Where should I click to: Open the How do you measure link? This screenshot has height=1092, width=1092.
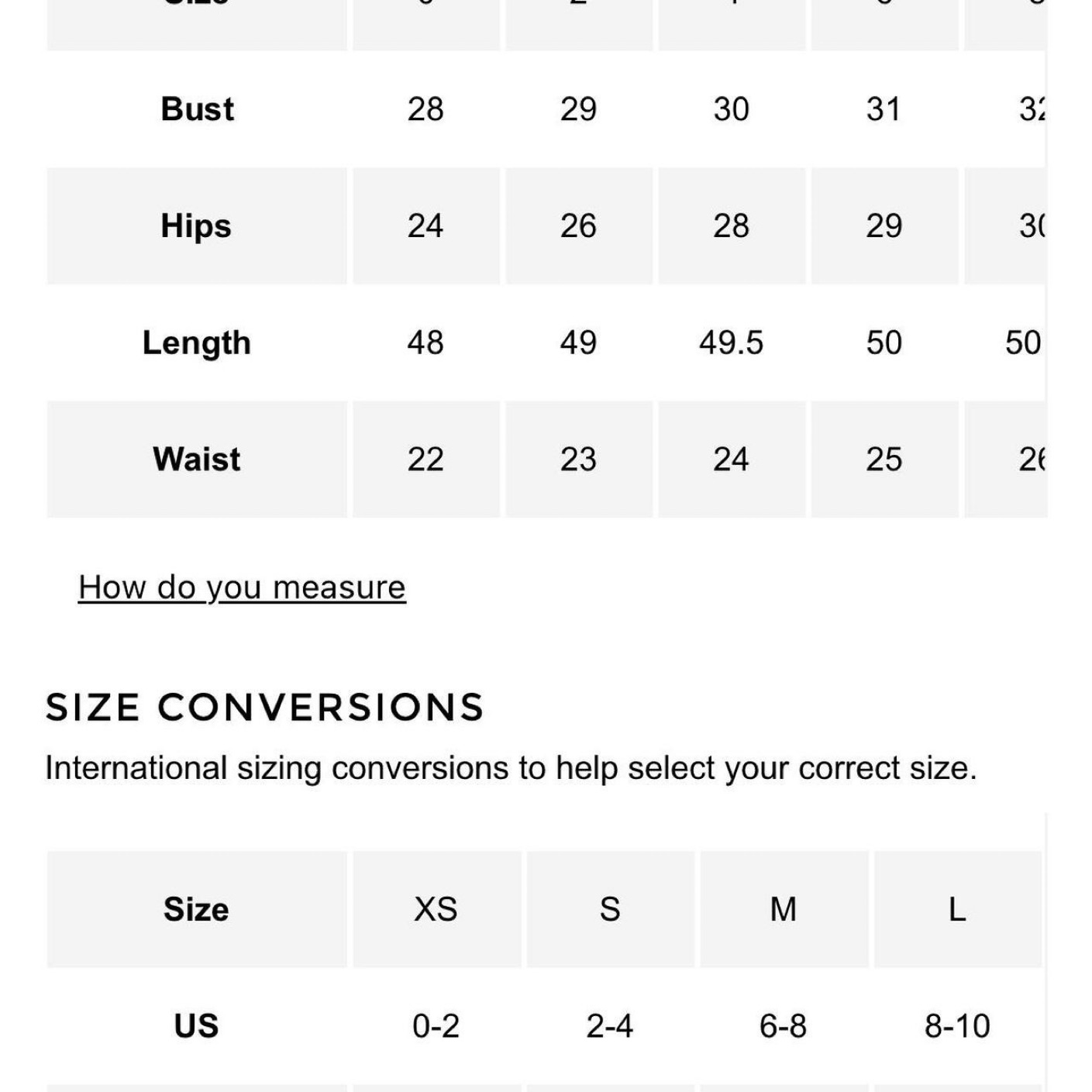pos(242,587)
